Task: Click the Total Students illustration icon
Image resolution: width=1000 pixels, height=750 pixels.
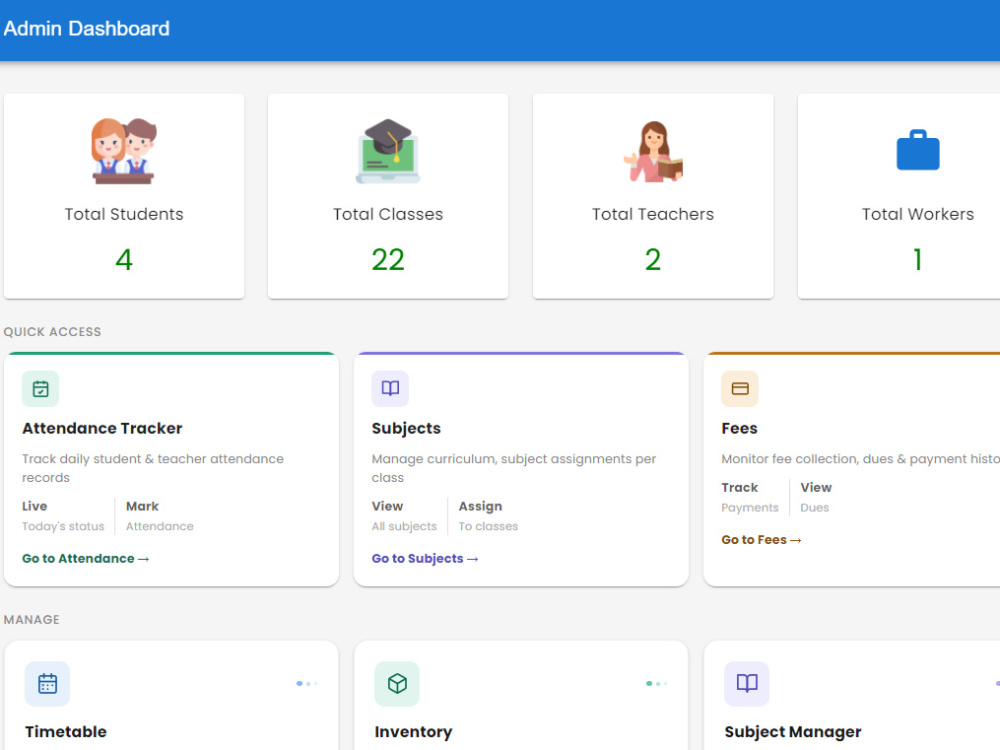Action: click(124, 151)
